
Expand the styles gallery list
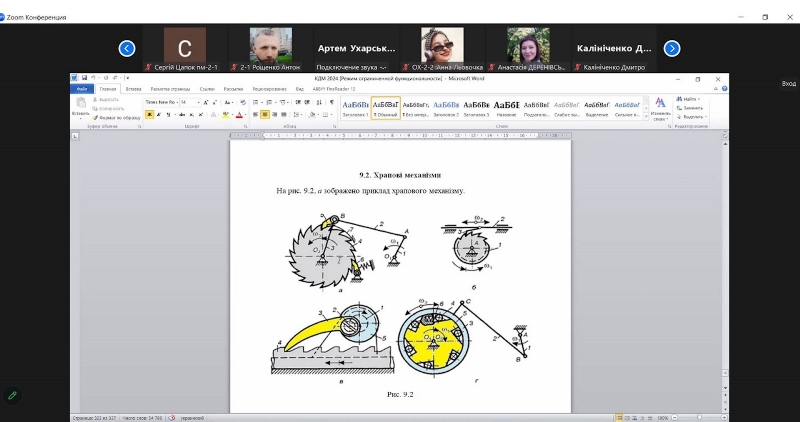click(646, 117)
